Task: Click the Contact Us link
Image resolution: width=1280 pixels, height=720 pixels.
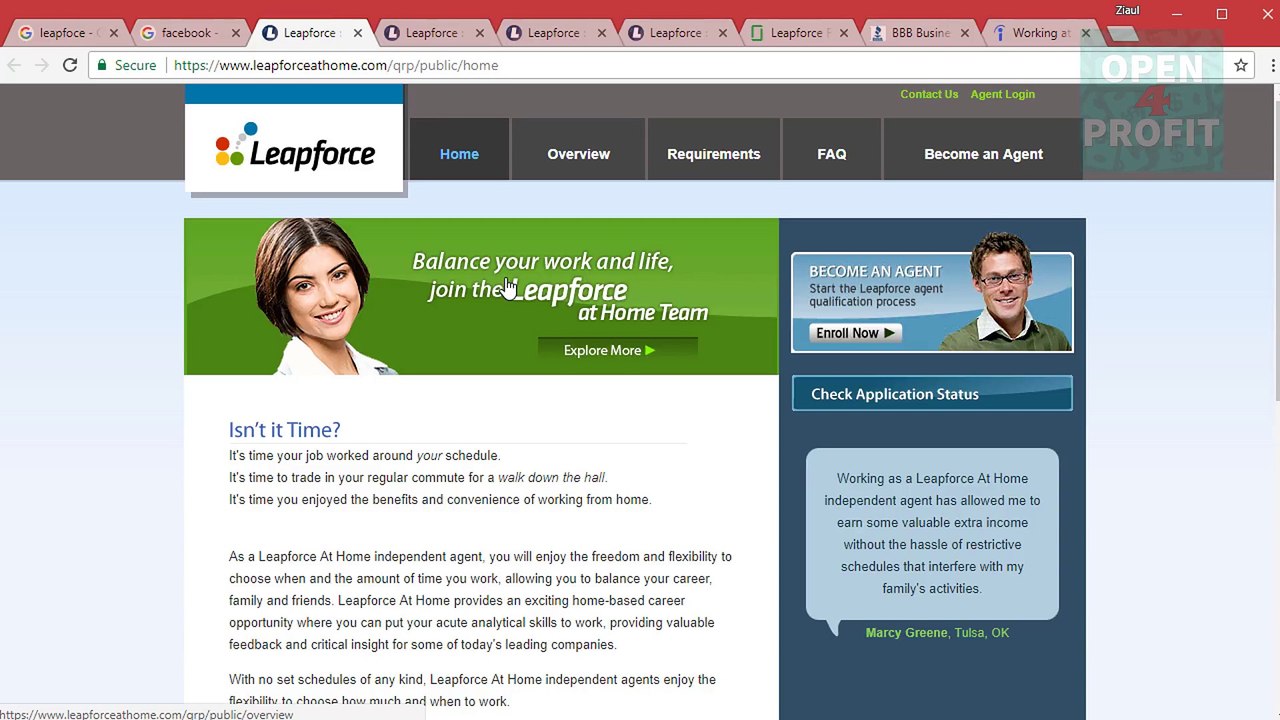Action: coord(929,94)
